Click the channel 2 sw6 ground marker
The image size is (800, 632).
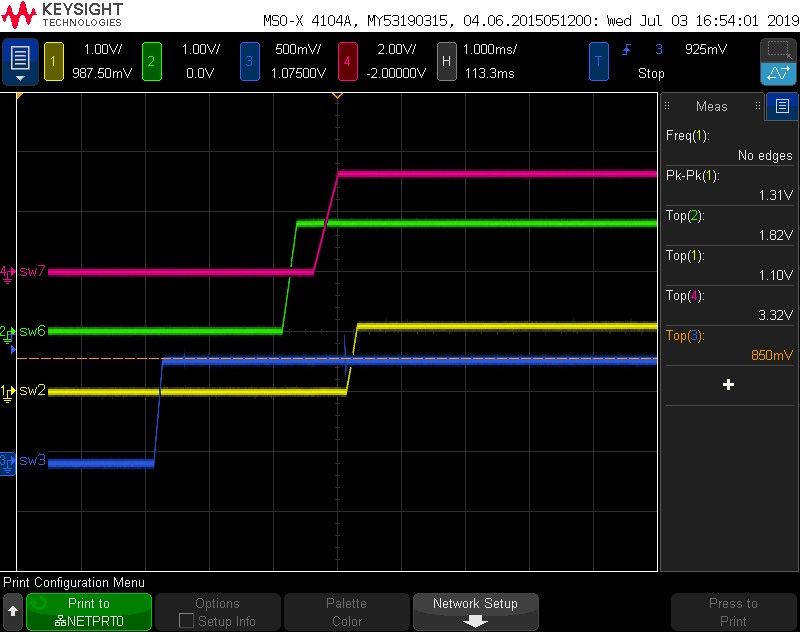[x=7, y=334]
